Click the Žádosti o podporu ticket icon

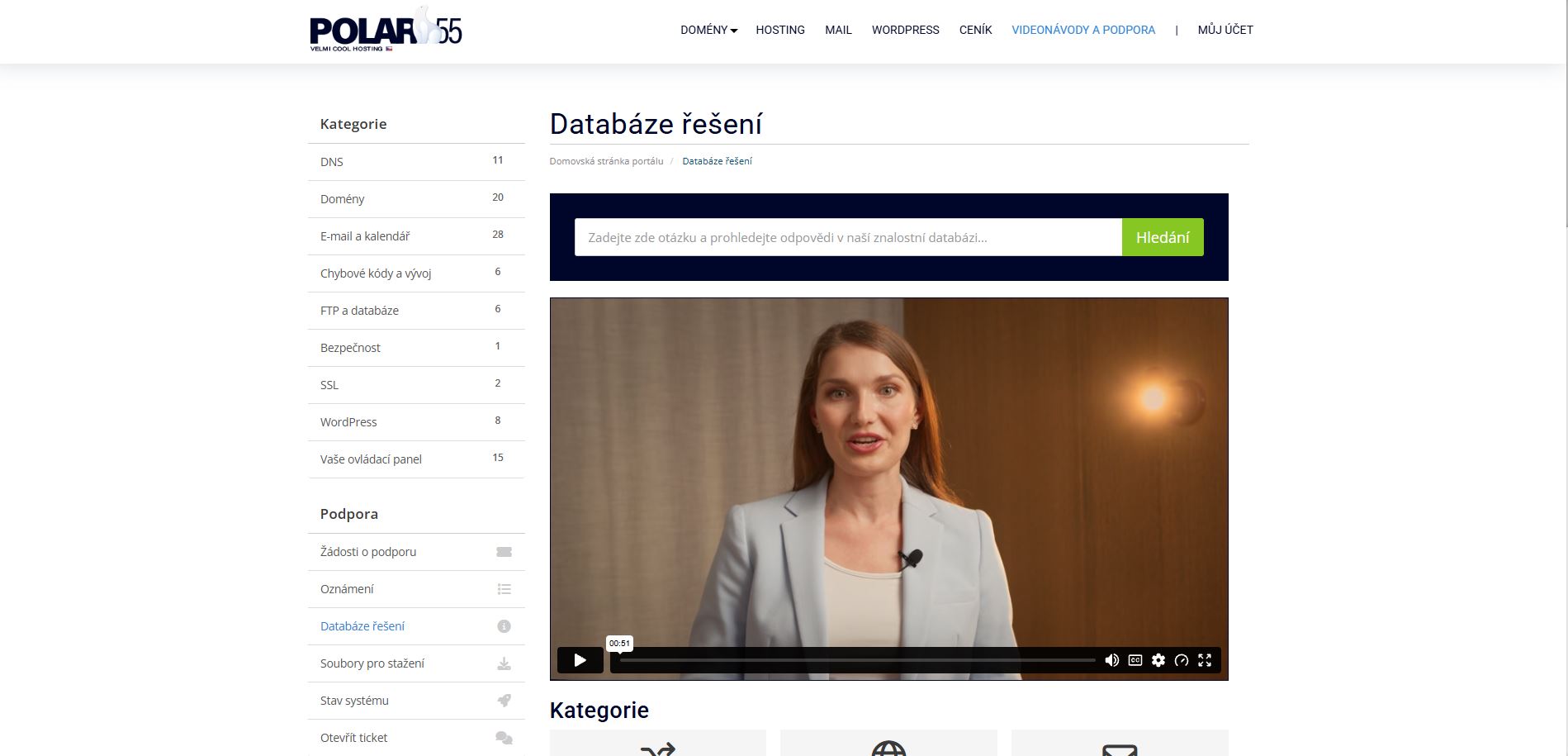pos(504,552)
